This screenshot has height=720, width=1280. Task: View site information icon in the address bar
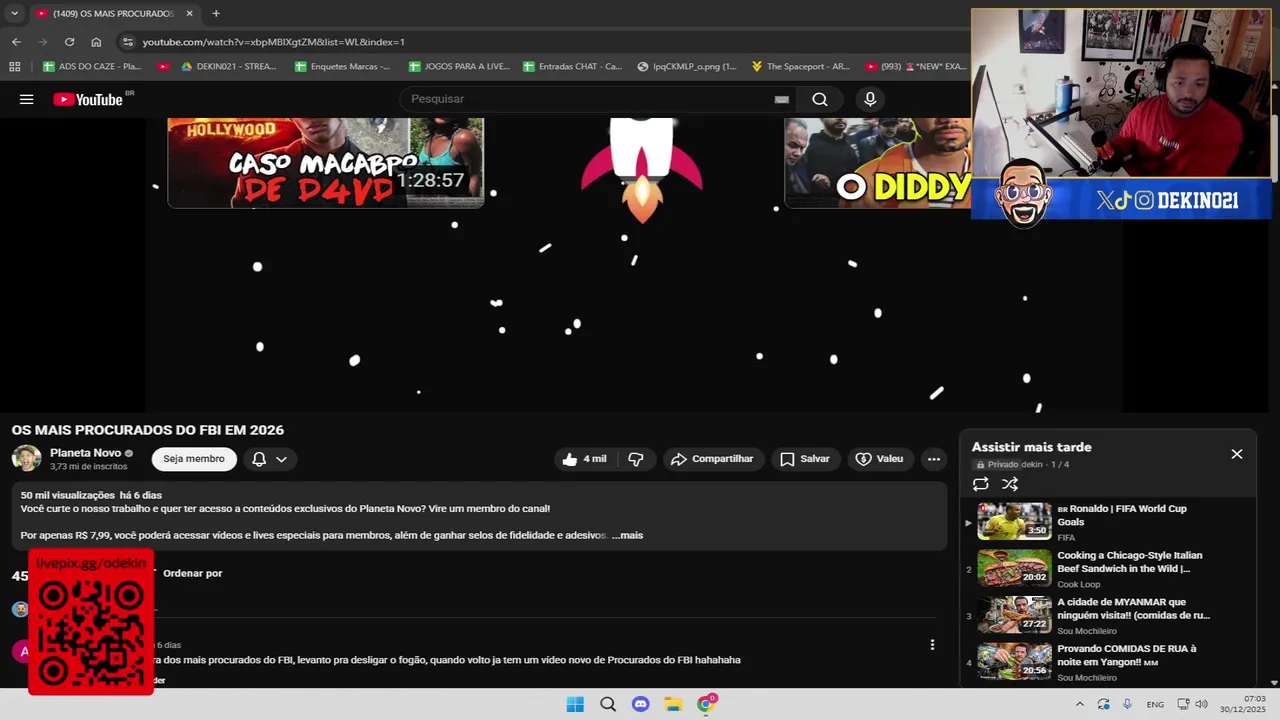coord(127,42)
